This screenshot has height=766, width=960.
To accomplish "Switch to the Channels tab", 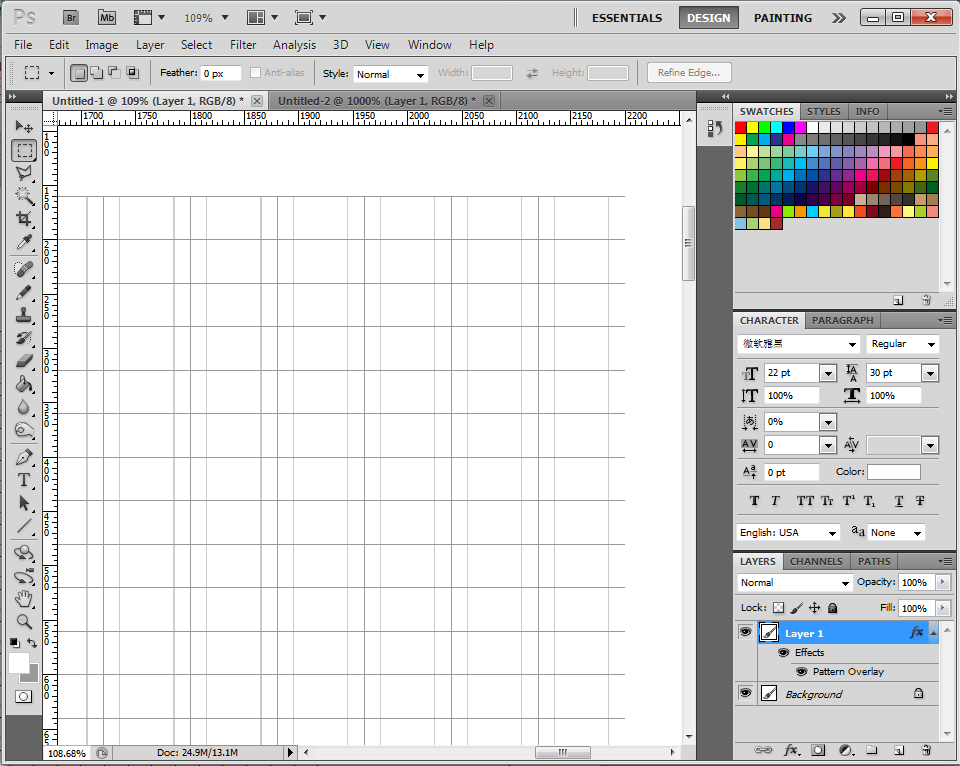I will point(816,561).
